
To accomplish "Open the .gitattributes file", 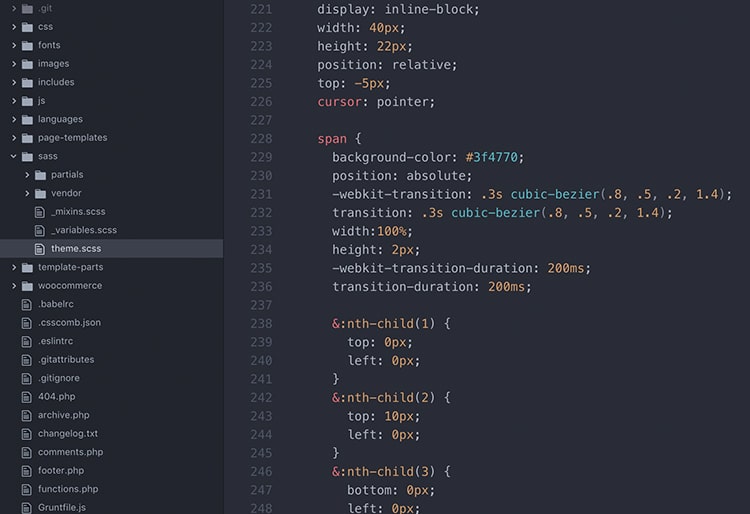I will pos(66,360).
